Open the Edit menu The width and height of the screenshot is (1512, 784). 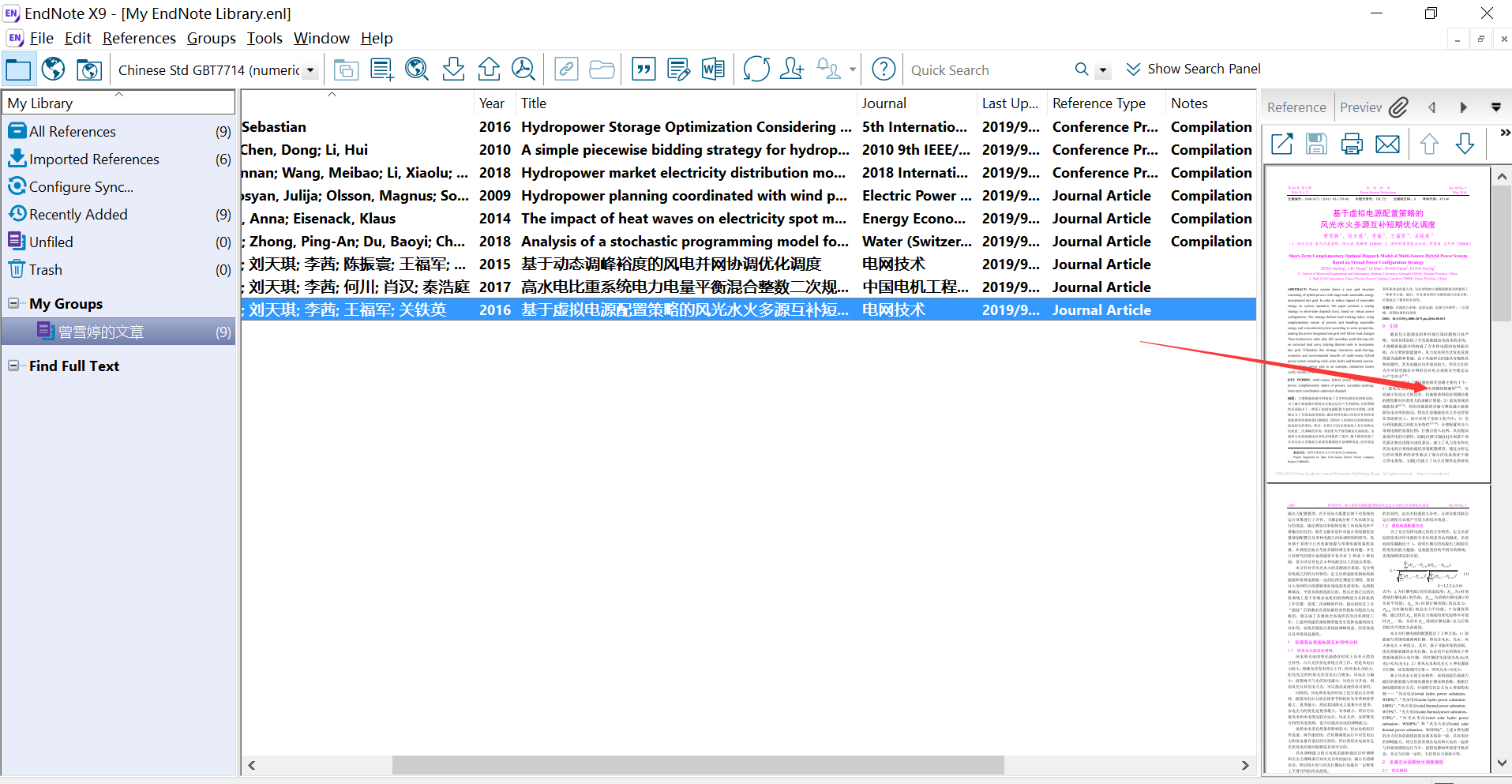(x=77, y=38)
